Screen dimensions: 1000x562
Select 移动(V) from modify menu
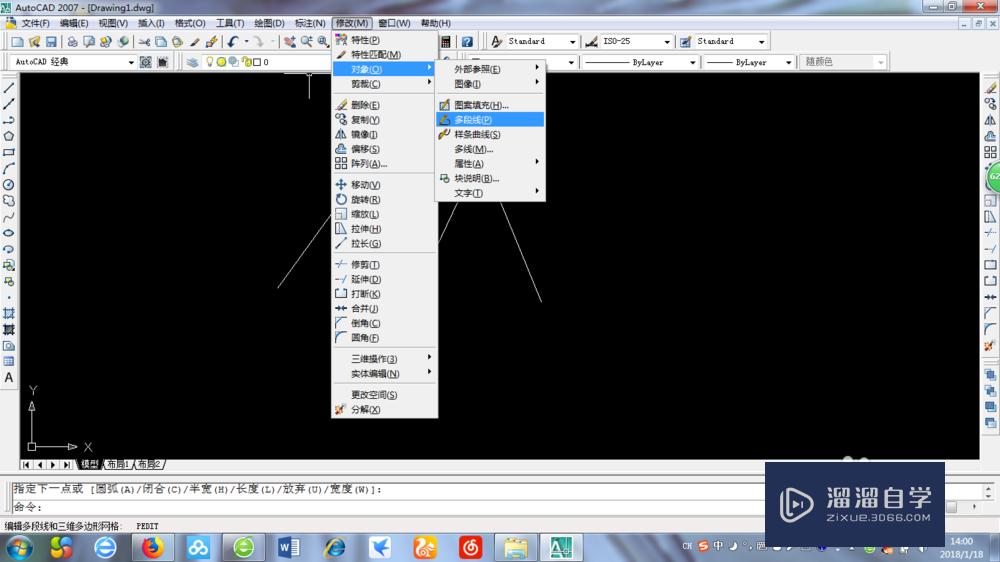[x=385, y=184]
